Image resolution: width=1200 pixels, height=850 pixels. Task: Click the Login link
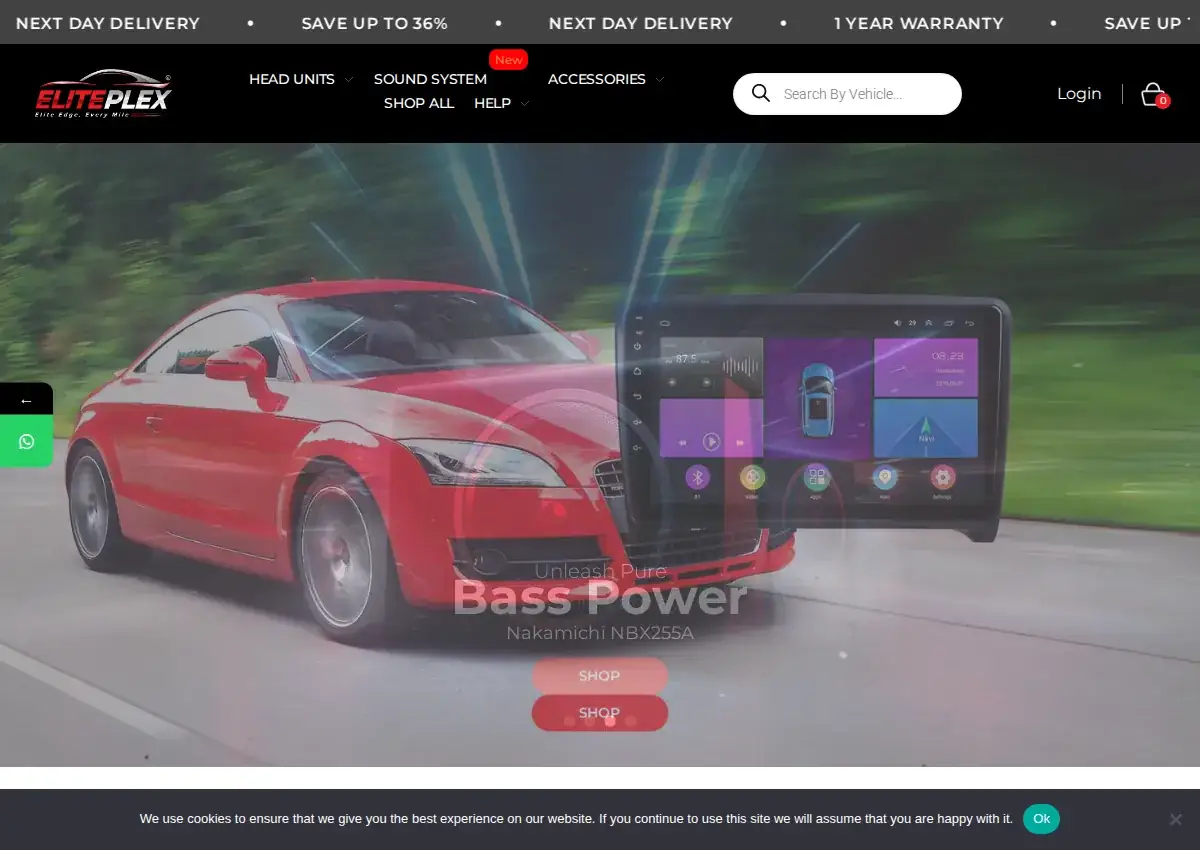(1079, 94)
